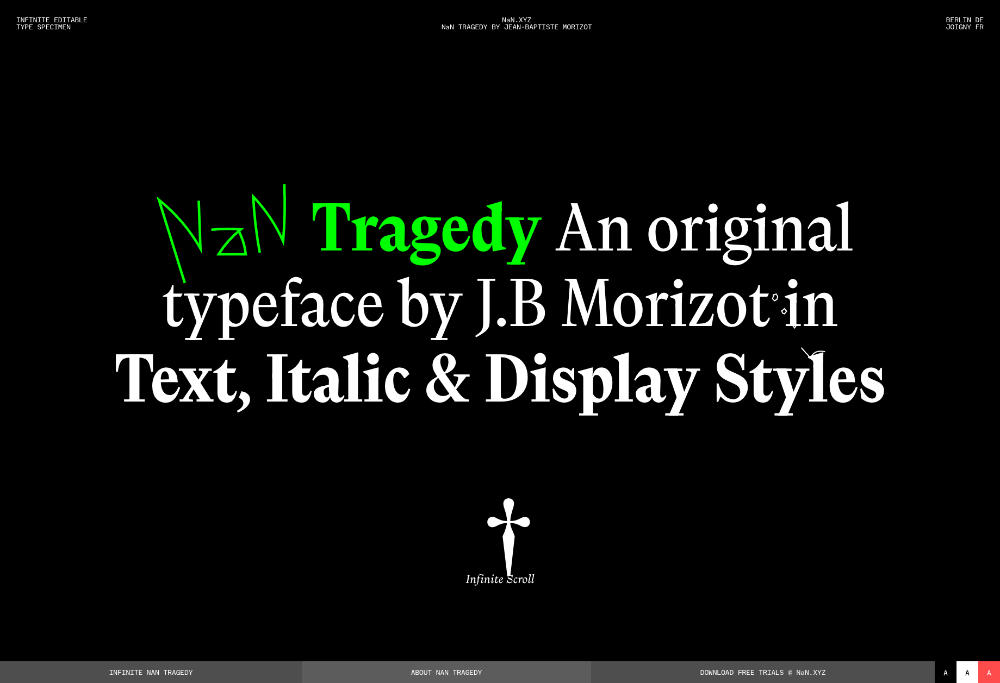The height and width of the screenshot is (683, 1000).
Task: Select the black theme swatch
Action: (x=945, y=672)
